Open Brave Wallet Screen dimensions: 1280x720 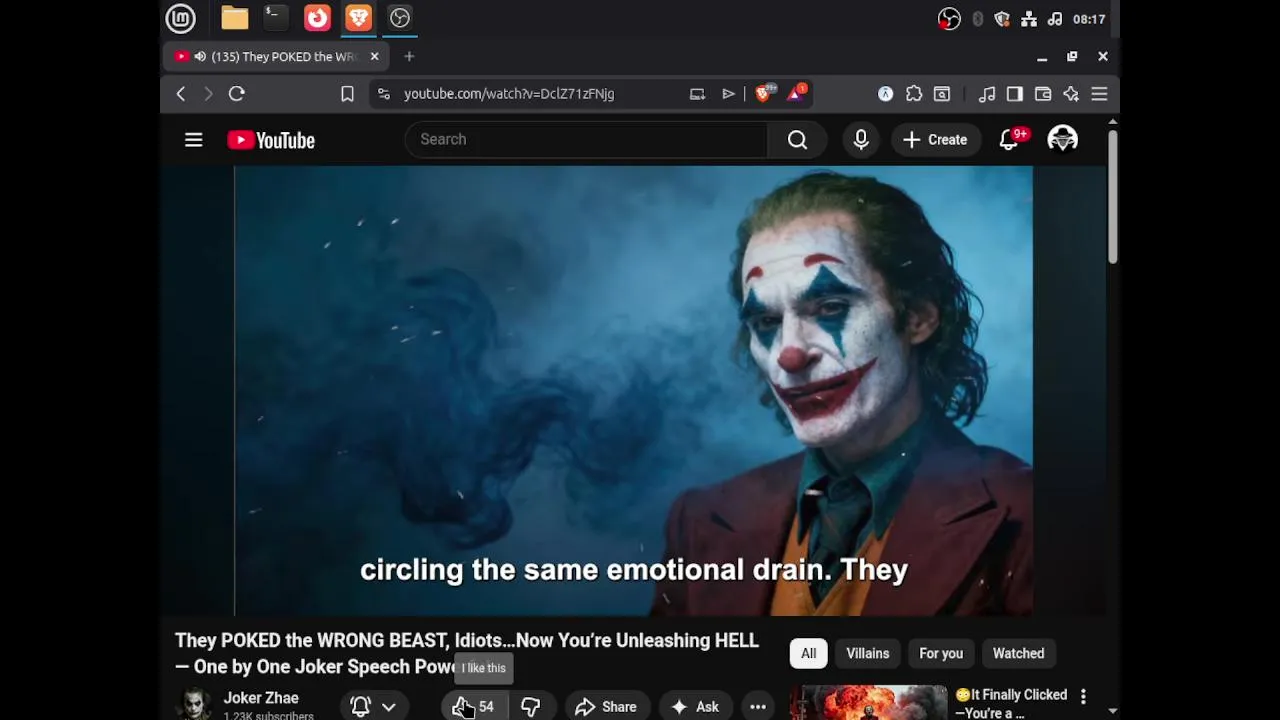pos(1043,94)
